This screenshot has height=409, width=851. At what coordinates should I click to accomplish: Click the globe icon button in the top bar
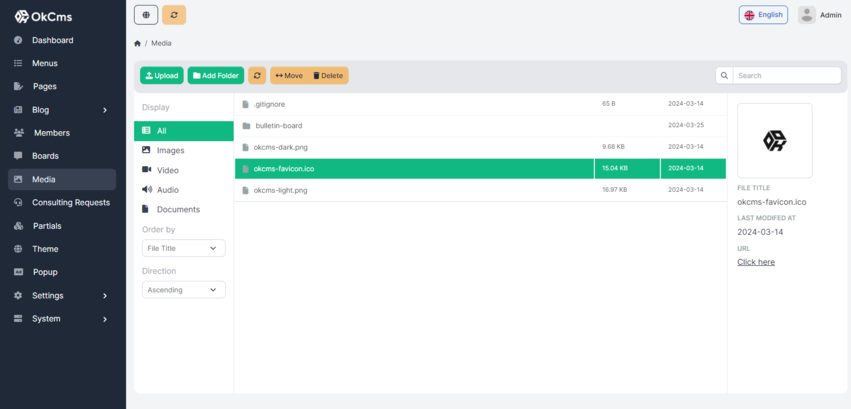146,15
